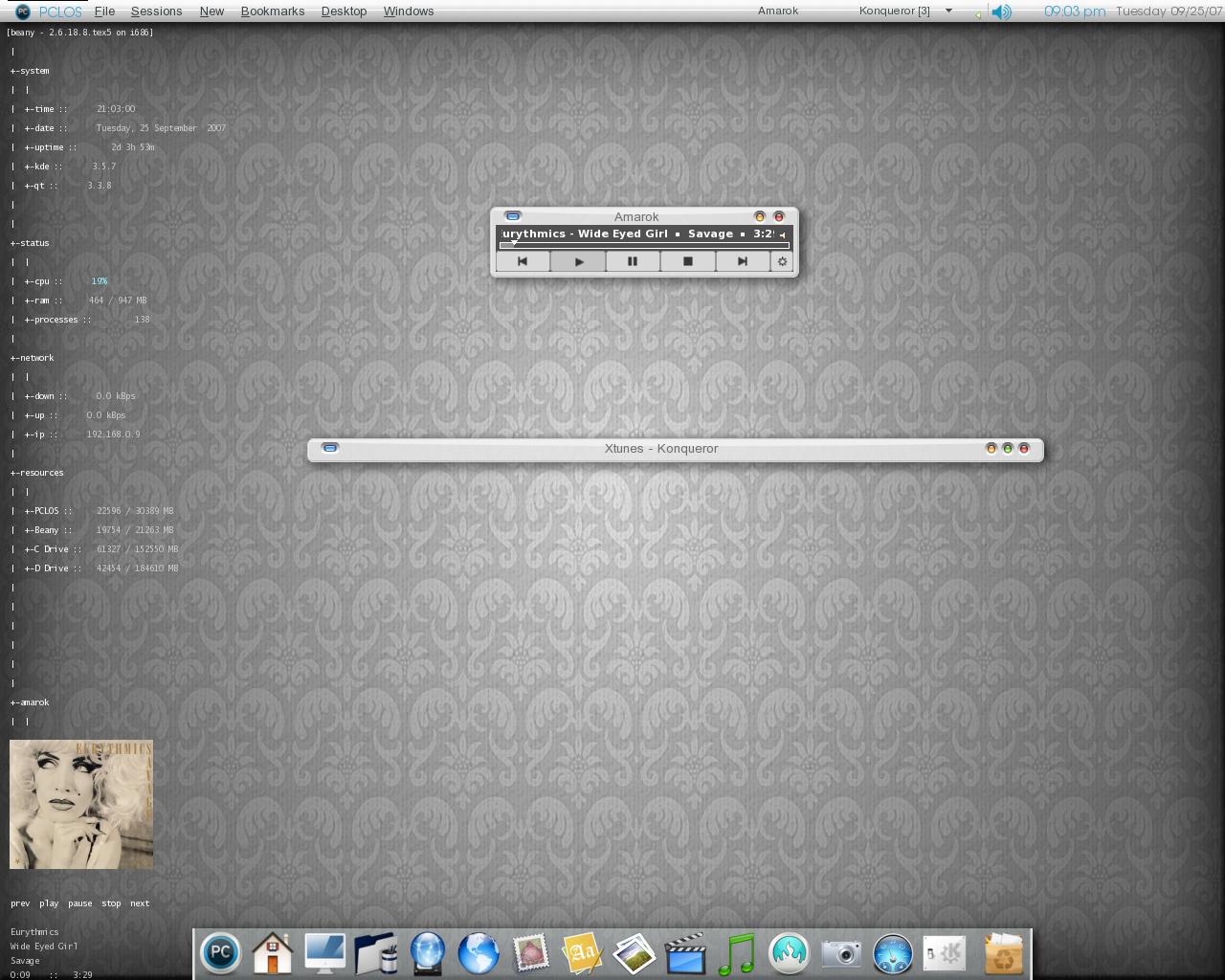
Task: Open the folder with paint can dock icon
Action: tap(376, 953)
